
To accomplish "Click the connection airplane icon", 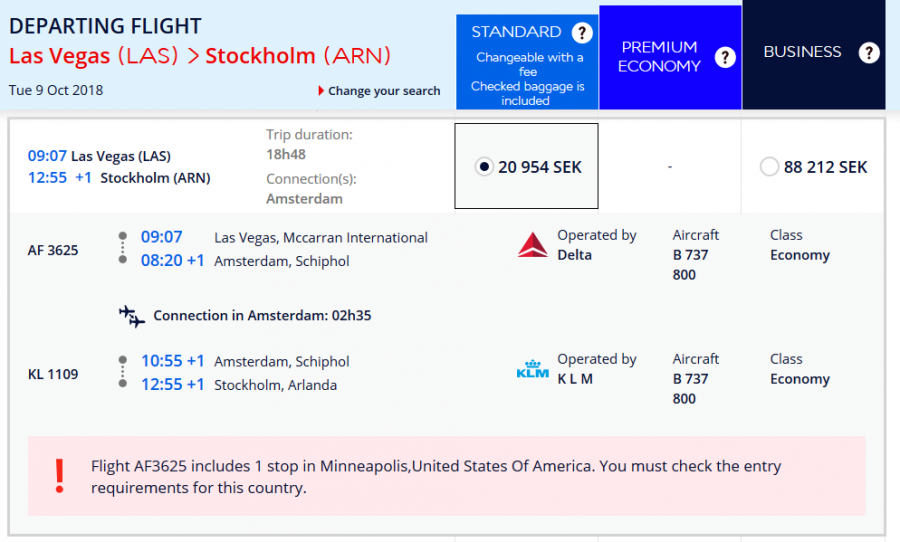I will (x=132, y=316).
